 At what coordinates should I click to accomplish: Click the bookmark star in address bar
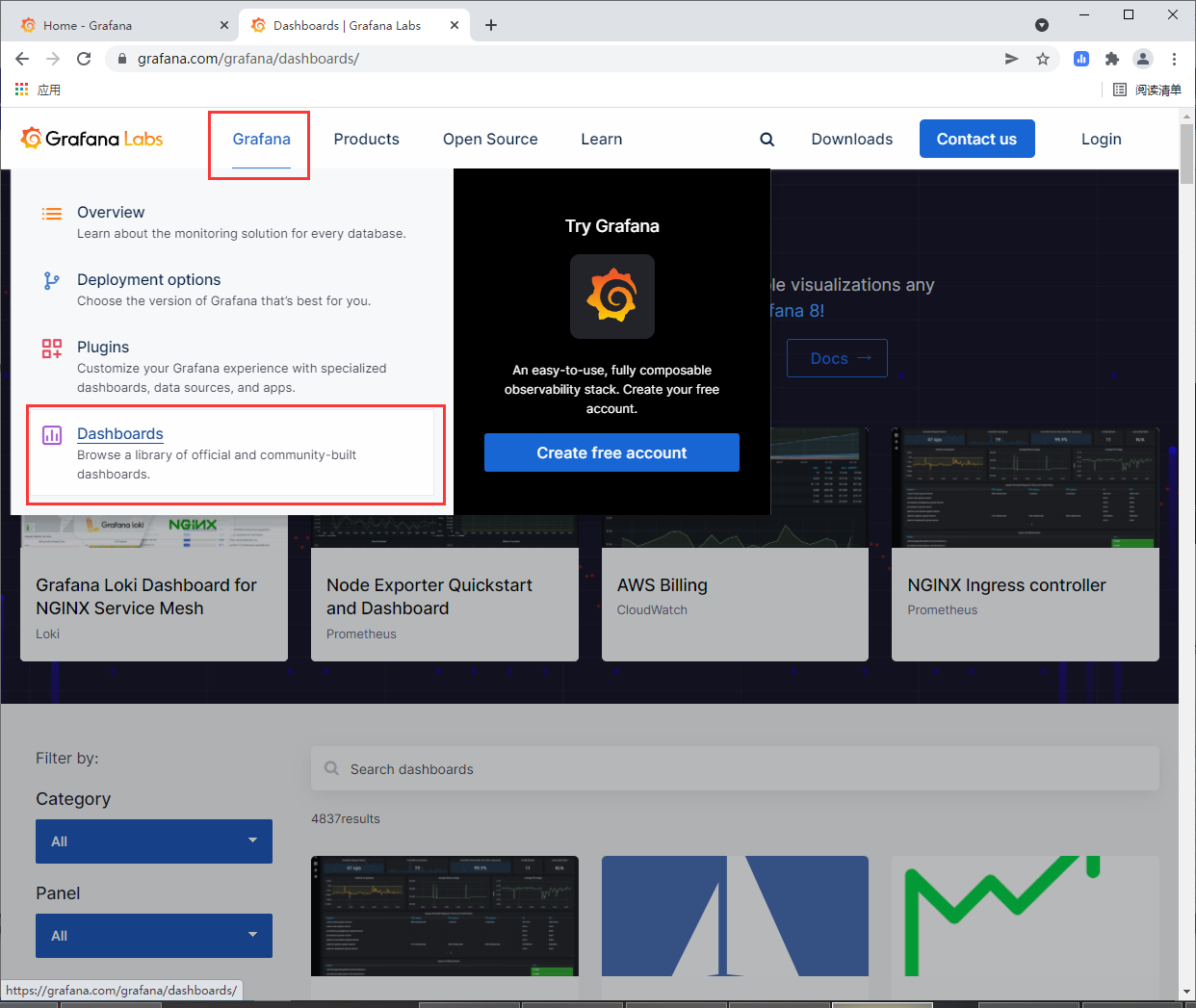coord(1043,59)
